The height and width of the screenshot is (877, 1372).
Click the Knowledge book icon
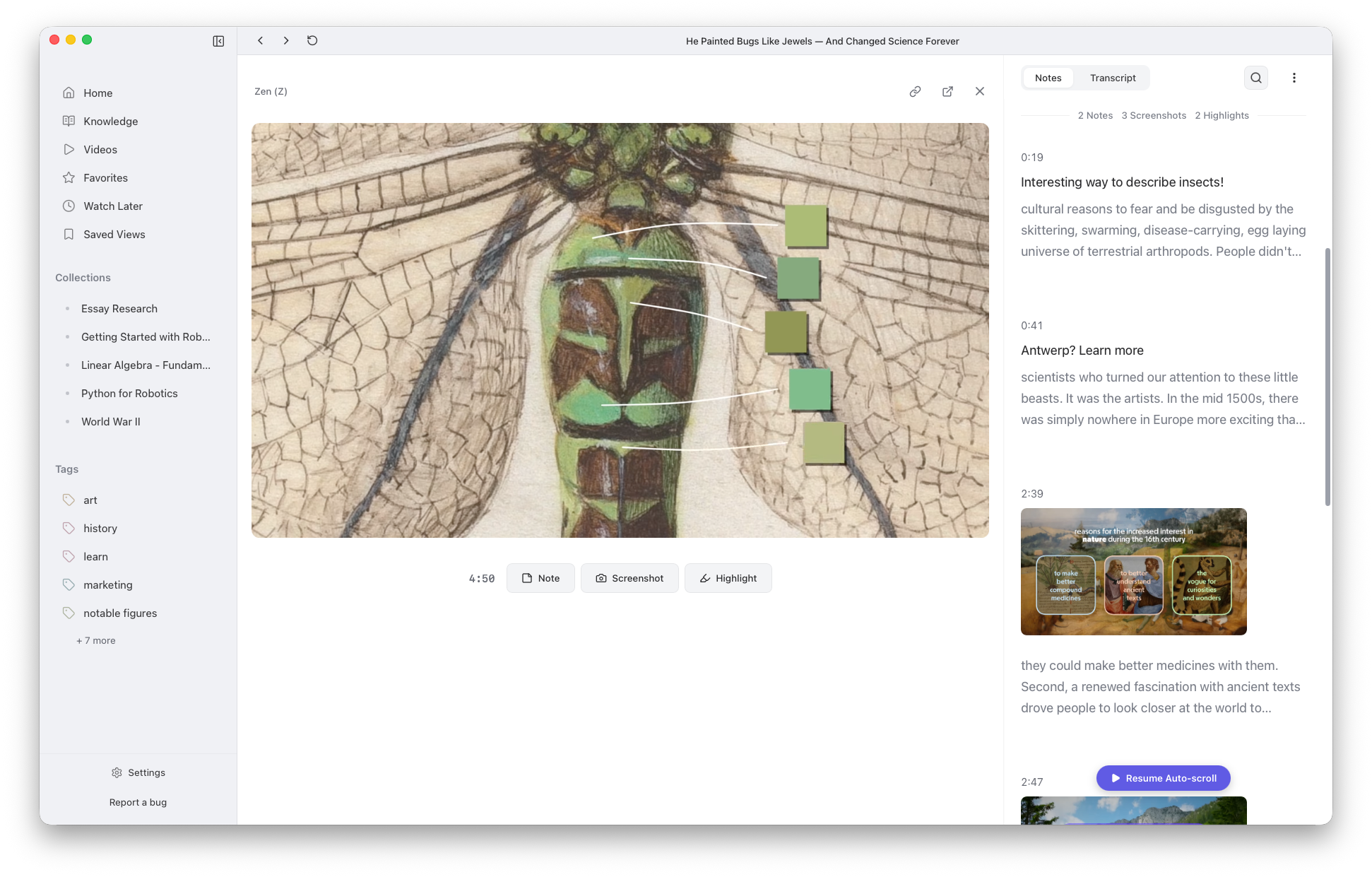(69, 121)
